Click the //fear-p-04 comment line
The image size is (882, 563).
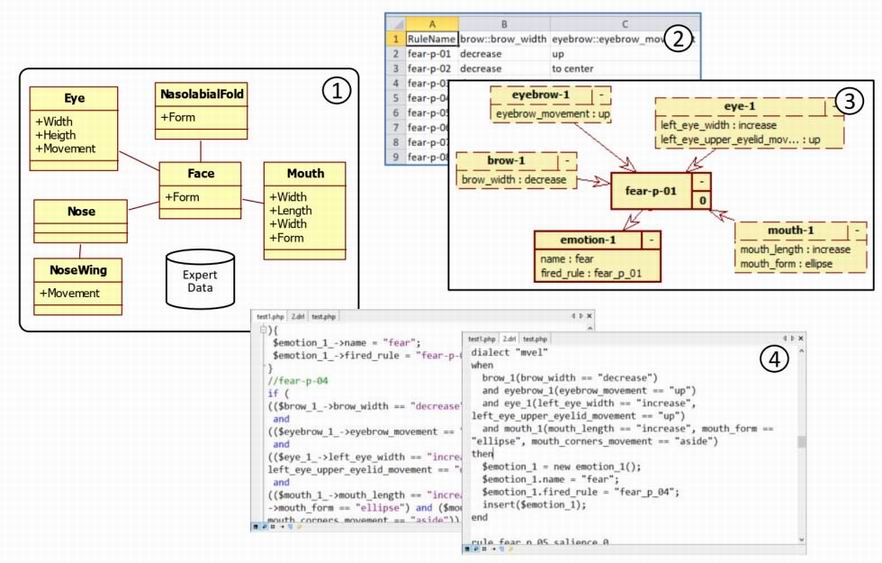(298, 381)
